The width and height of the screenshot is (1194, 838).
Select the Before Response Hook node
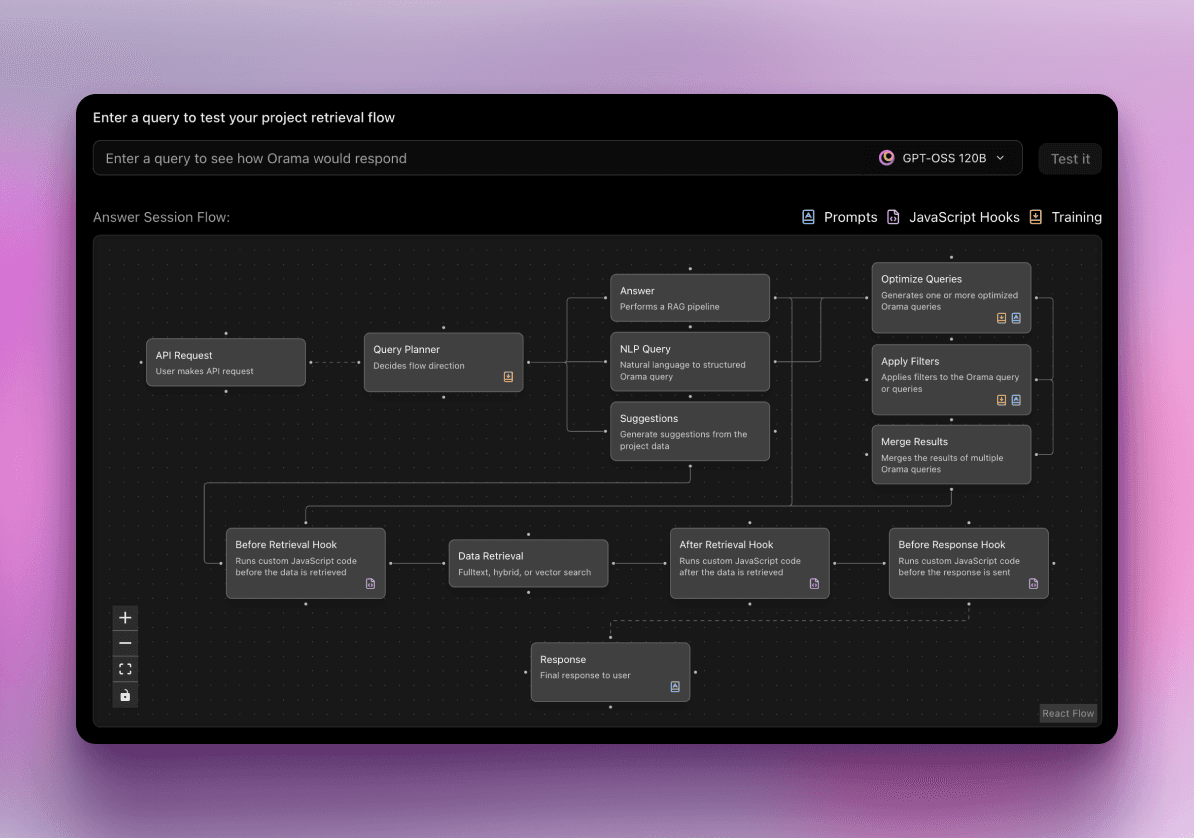[x=969, y=564]
